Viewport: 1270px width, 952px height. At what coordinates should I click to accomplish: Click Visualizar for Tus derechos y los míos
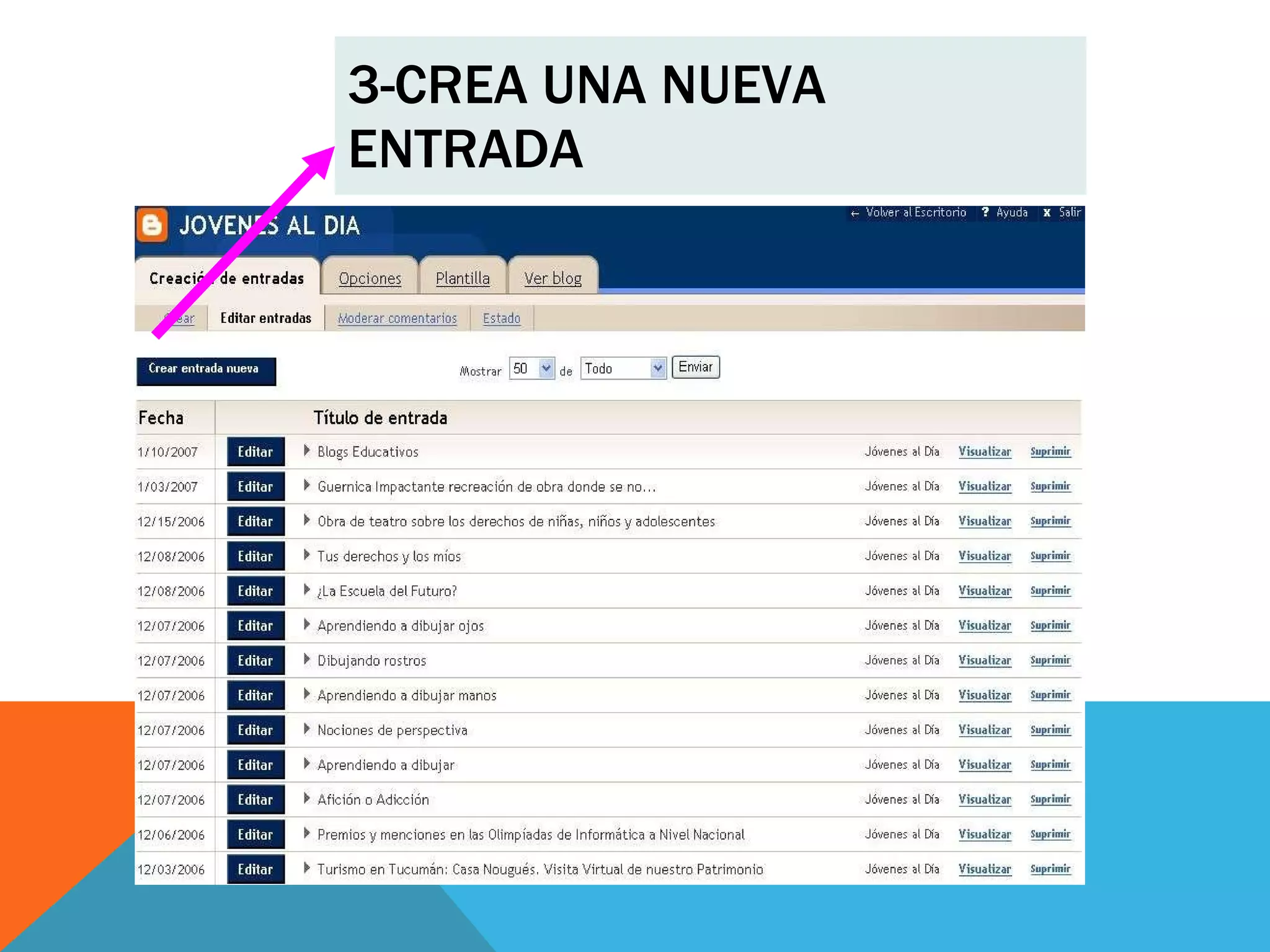pos(985,556)
